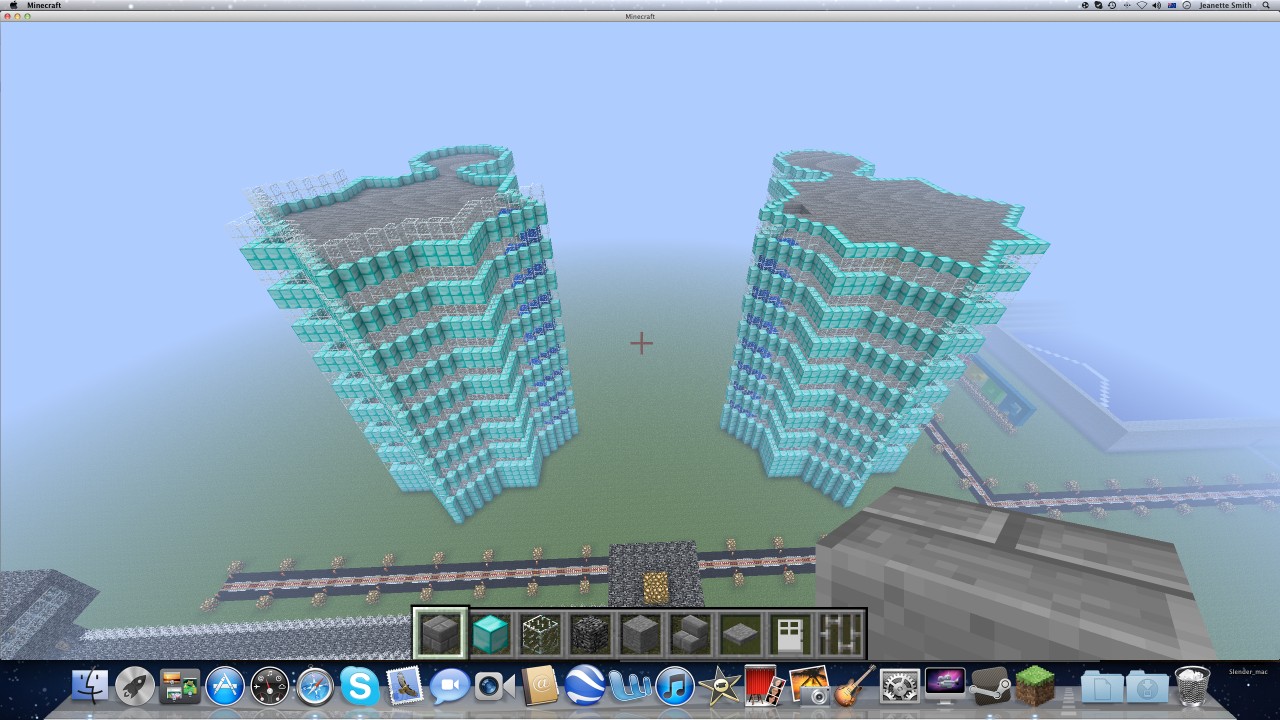
Task: Select the glass block from the hotbar
Action: coord(540,631)
